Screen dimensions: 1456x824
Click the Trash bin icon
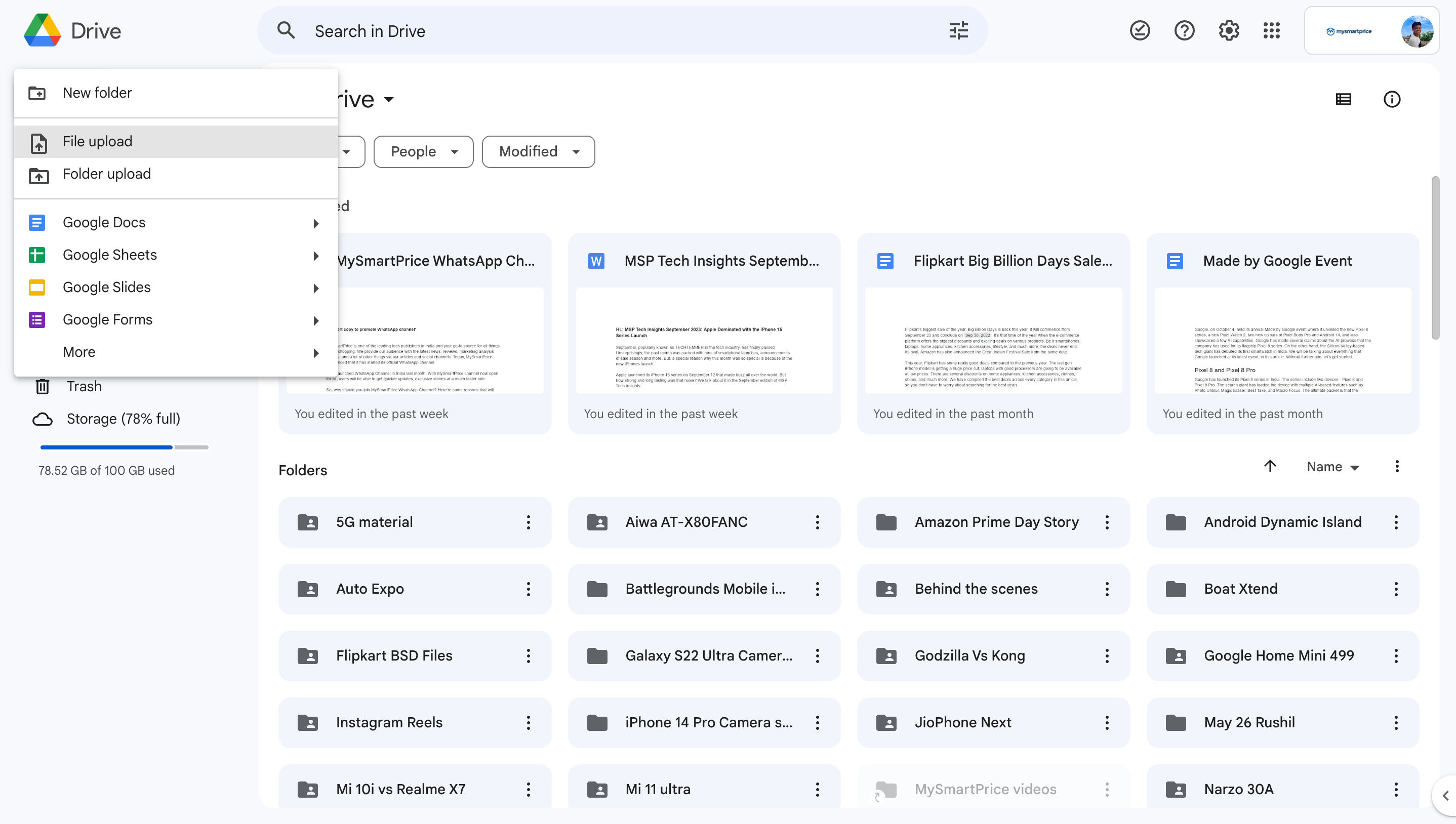(43, 387)
